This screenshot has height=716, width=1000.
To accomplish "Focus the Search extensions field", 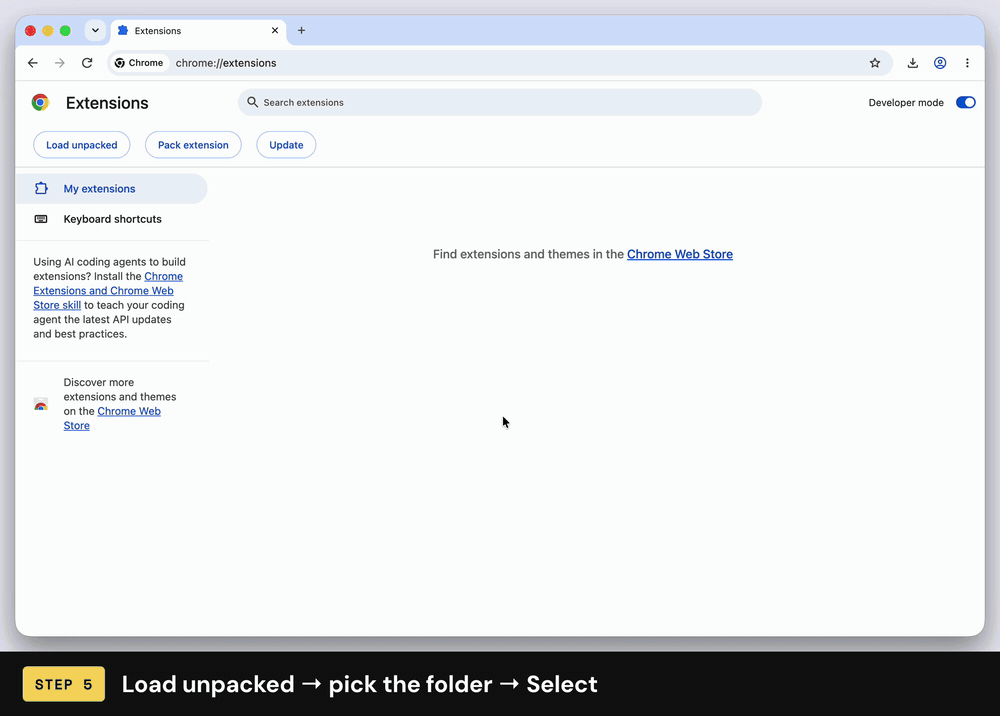I will click(500, 103).
